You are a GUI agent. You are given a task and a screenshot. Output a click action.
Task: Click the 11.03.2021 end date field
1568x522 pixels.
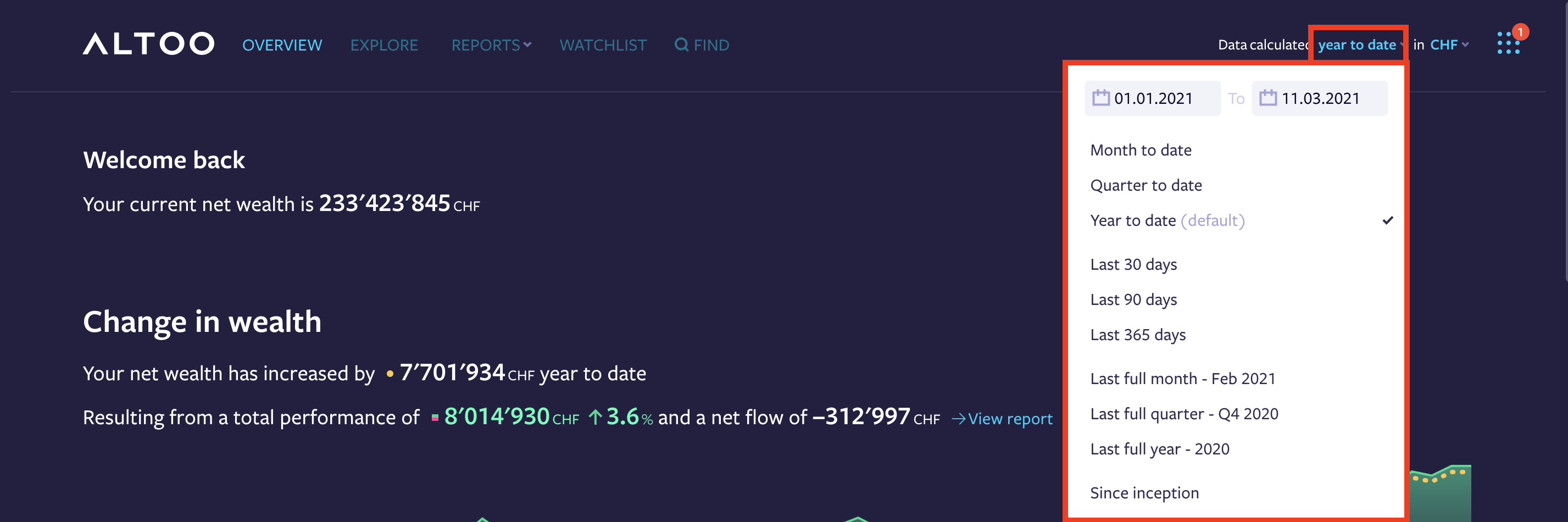pyautogui.click(x=1320, y=98)
